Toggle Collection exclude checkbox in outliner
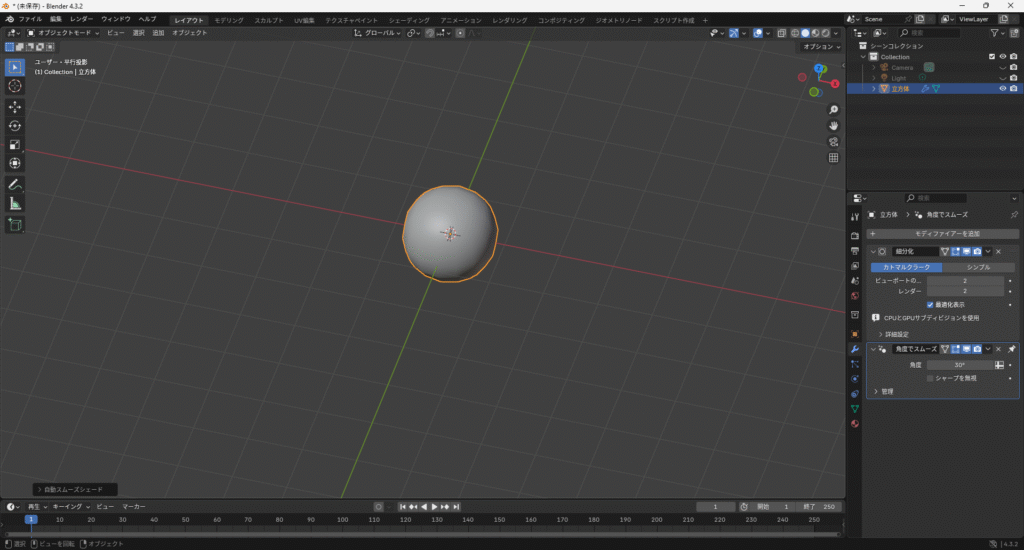This screenshot has width=1024, height=550. (x=992, y=57)
